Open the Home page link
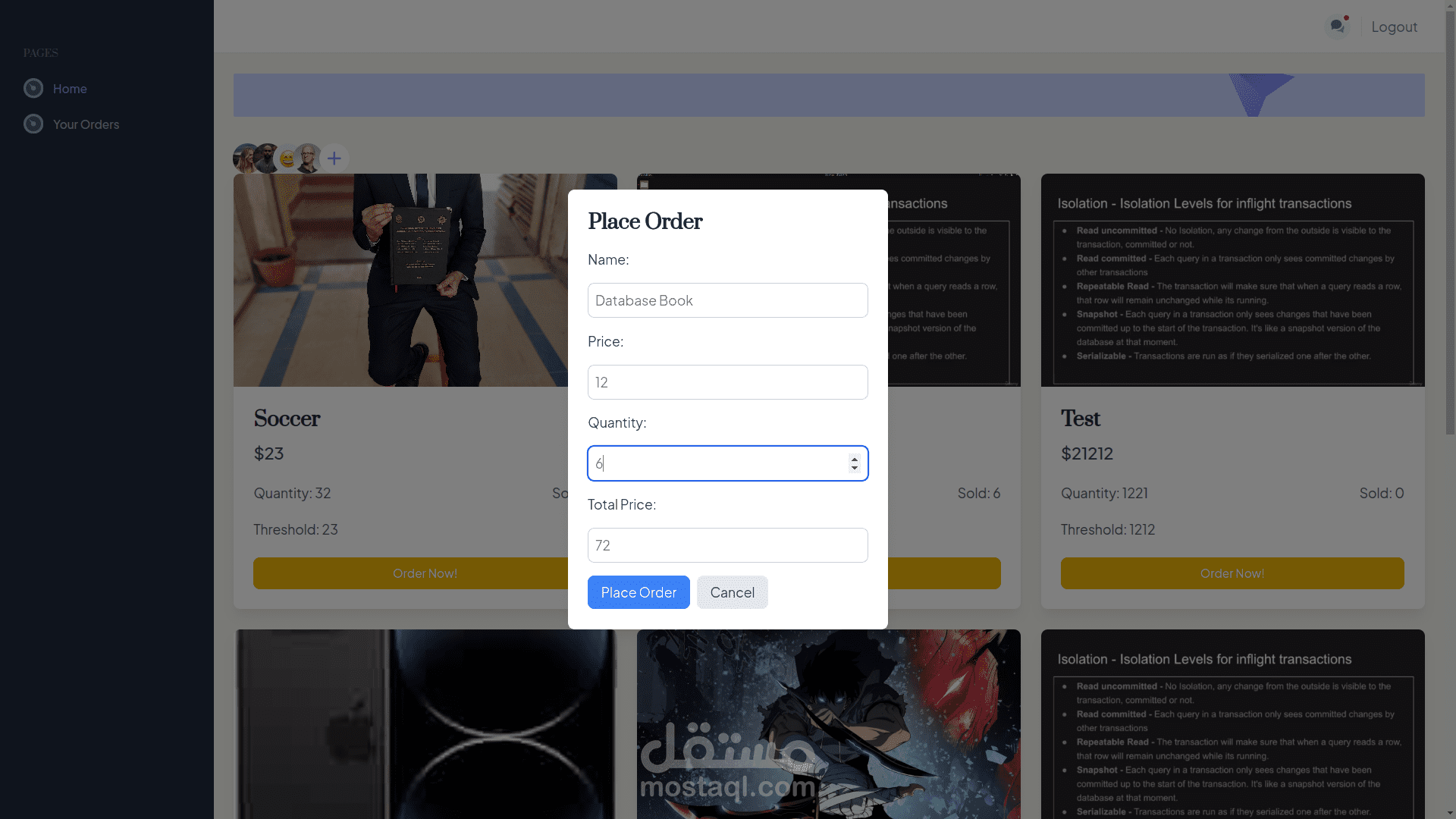Viewport: 1456px width, 819px height. (70, 89)
